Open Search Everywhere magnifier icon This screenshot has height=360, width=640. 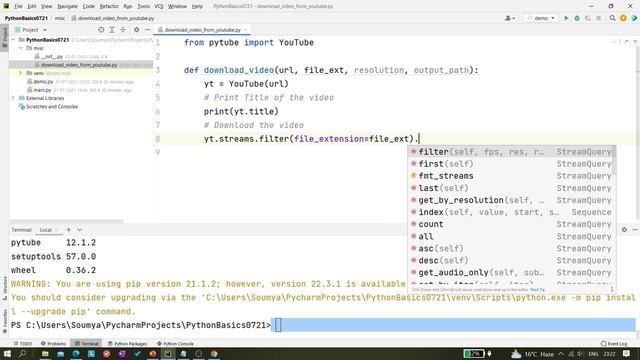click(612, 18)
